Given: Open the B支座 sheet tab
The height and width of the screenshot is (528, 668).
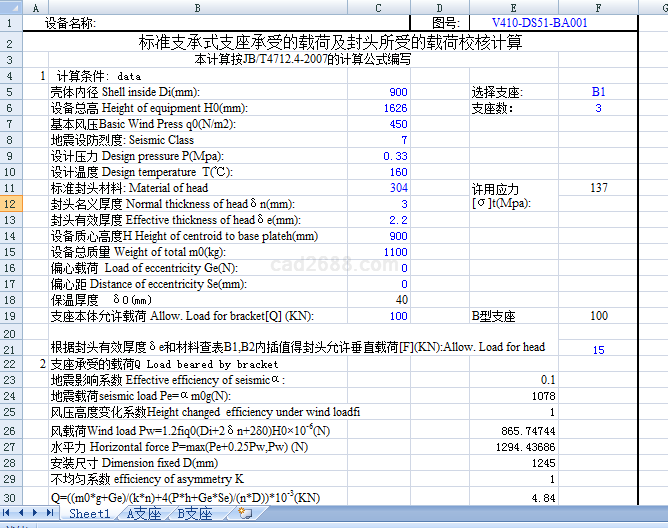Looking at the screenshot, I should 195,514.
